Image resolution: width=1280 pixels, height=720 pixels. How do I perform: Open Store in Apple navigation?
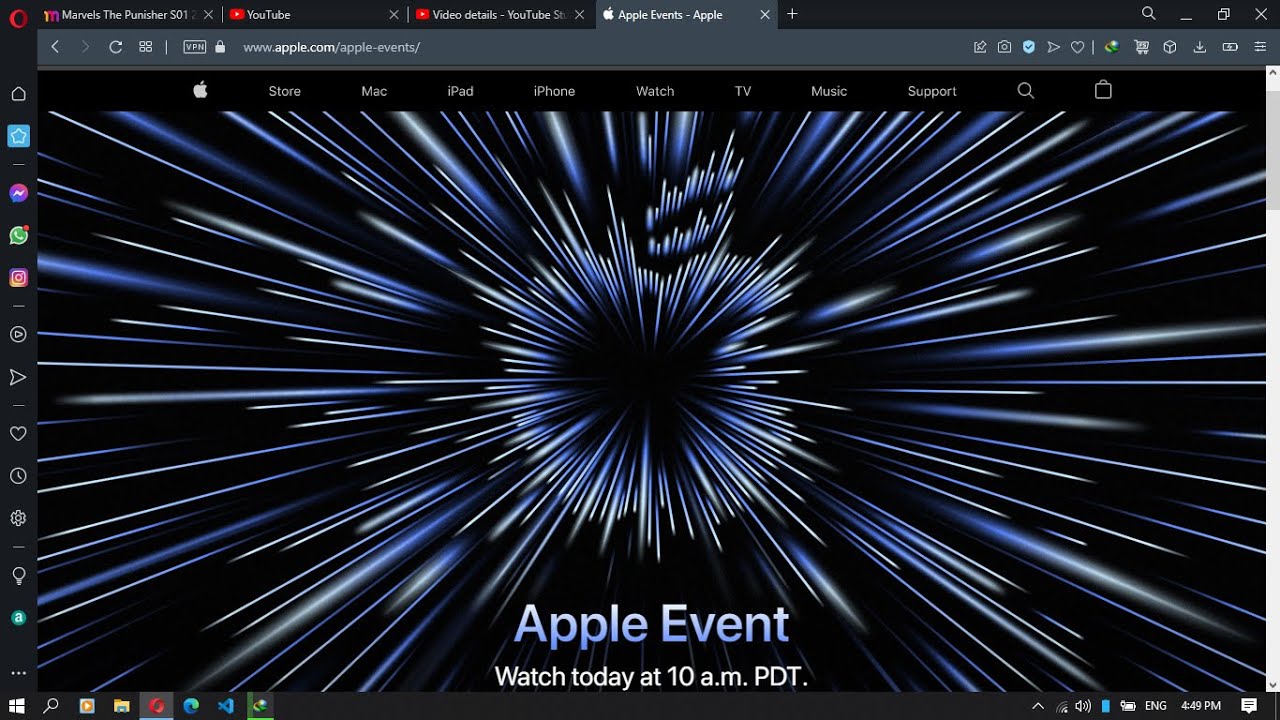(285, 91)
